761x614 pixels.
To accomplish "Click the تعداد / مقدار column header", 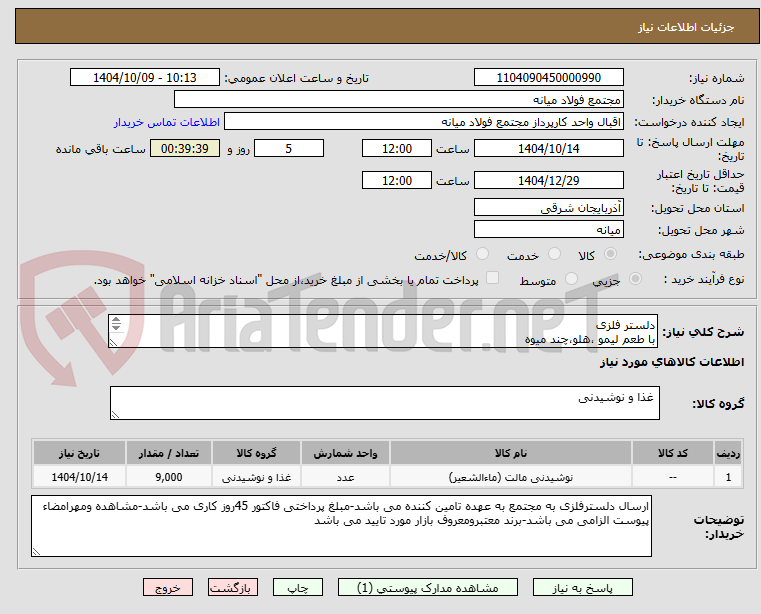I will point(168,453).
